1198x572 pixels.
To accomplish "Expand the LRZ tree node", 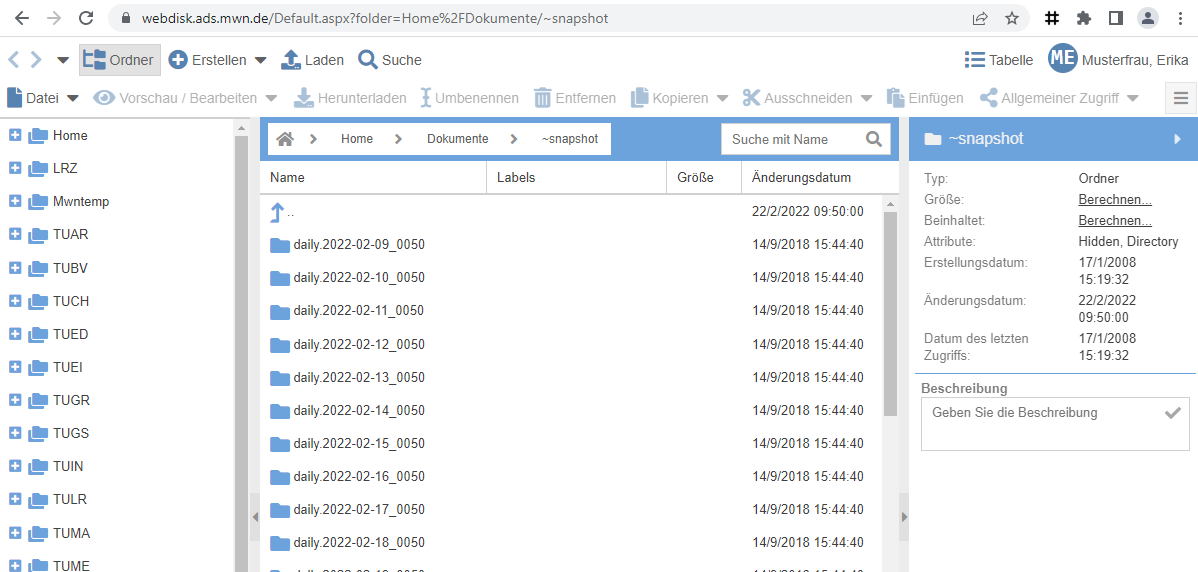I will pos(15,168).
